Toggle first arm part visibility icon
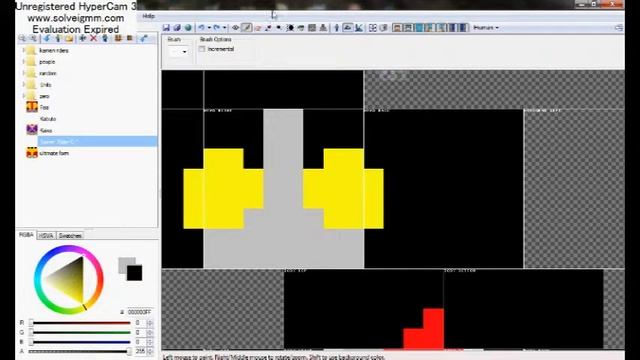Screen dimensions: 640x360 pyautogui.click(x=430, y=28)
